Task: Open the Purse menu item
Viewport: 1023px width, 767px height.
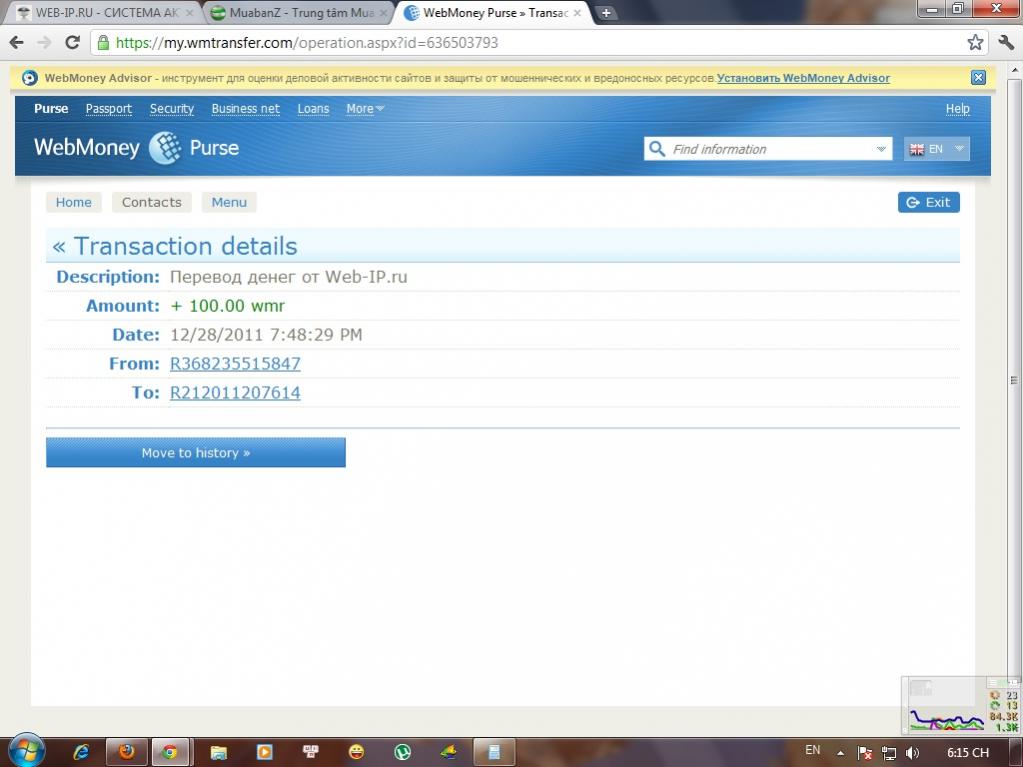Action: point(51,109)
